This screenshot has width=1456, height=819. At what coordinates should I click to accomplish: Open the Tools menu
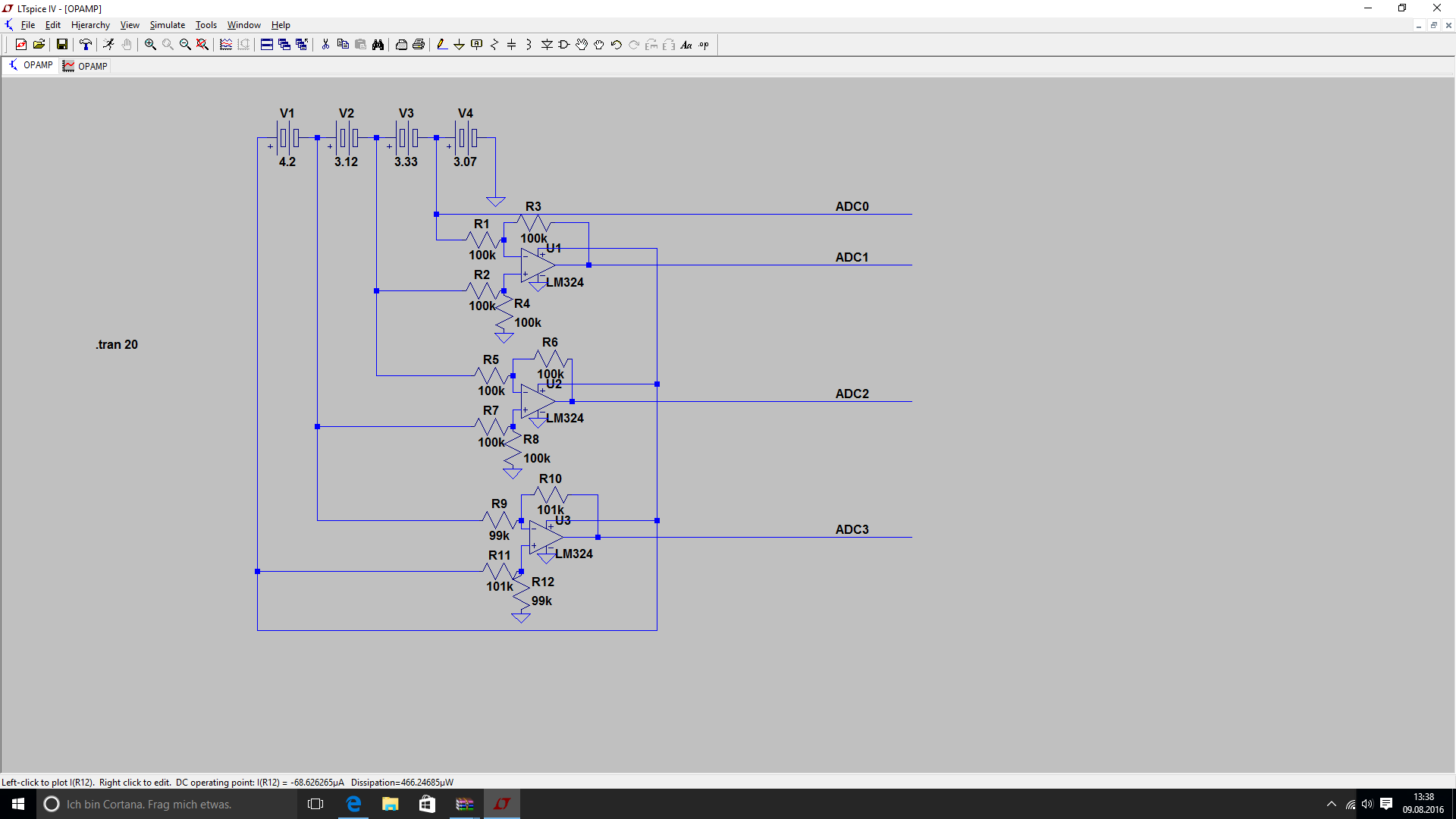[206, 25]
